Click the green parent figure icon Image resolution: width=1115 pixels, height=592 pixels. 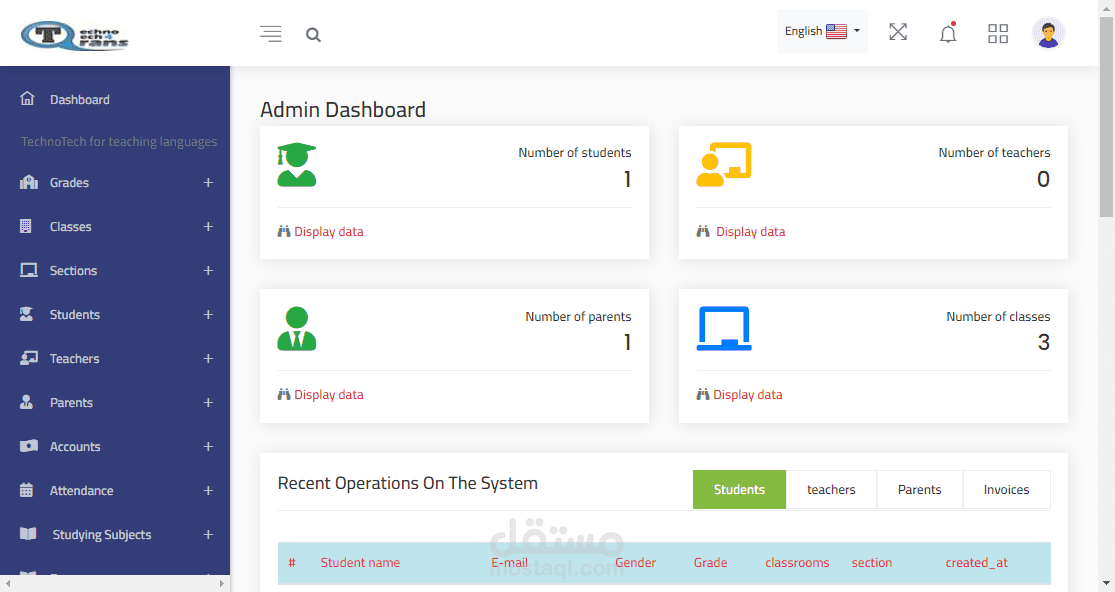(297, 328)
